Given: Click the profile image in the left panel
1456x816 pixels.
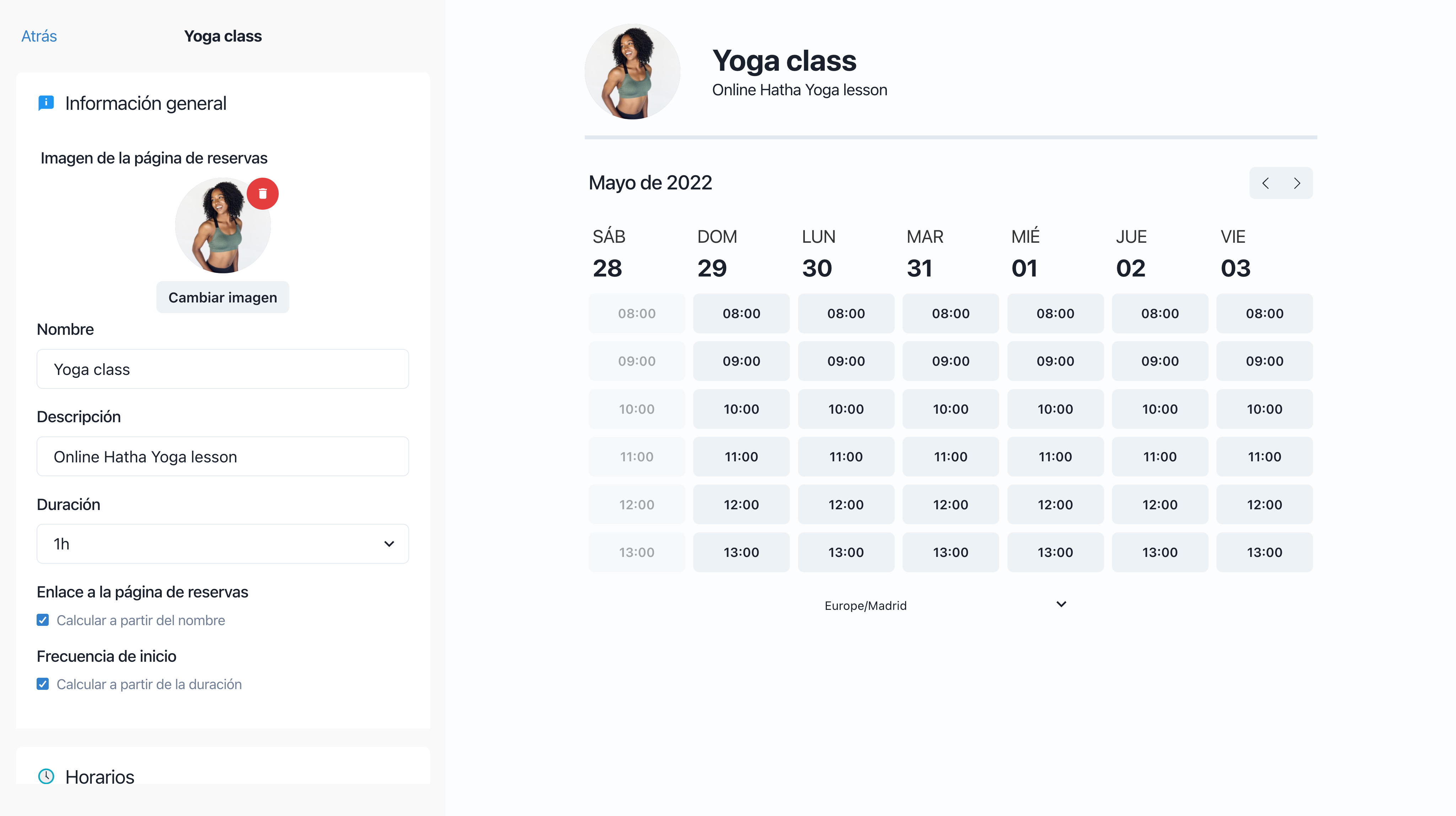Looking at the screenshot, I should click(x=222, y=226).
